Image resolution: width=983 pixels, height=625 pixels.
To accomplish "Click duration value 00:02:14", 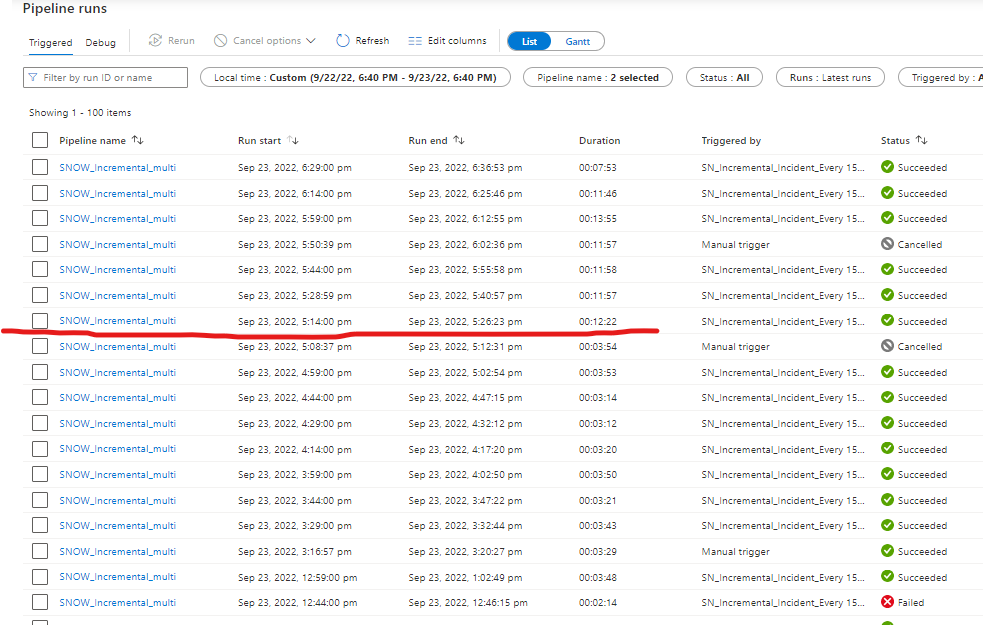I will click(x=597, y=602).
